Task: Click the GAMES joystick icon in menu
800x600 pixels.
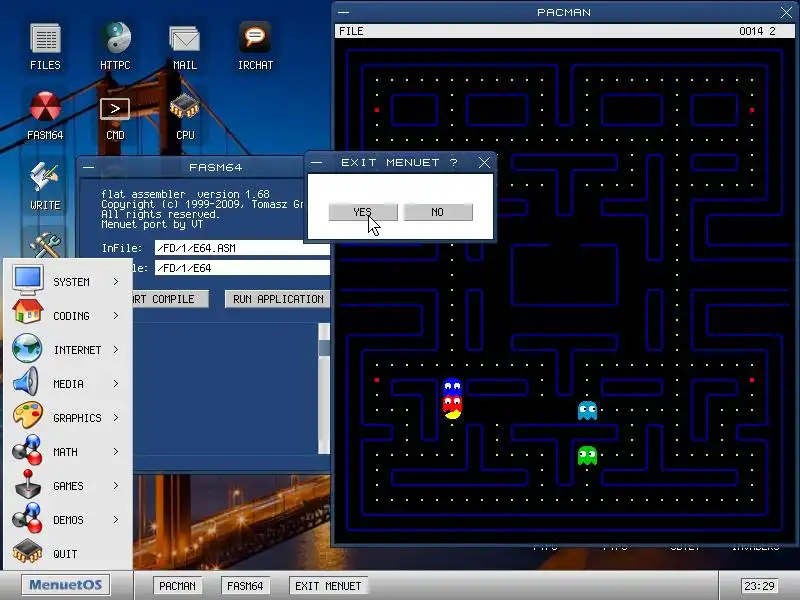Action: click(28, 484)
